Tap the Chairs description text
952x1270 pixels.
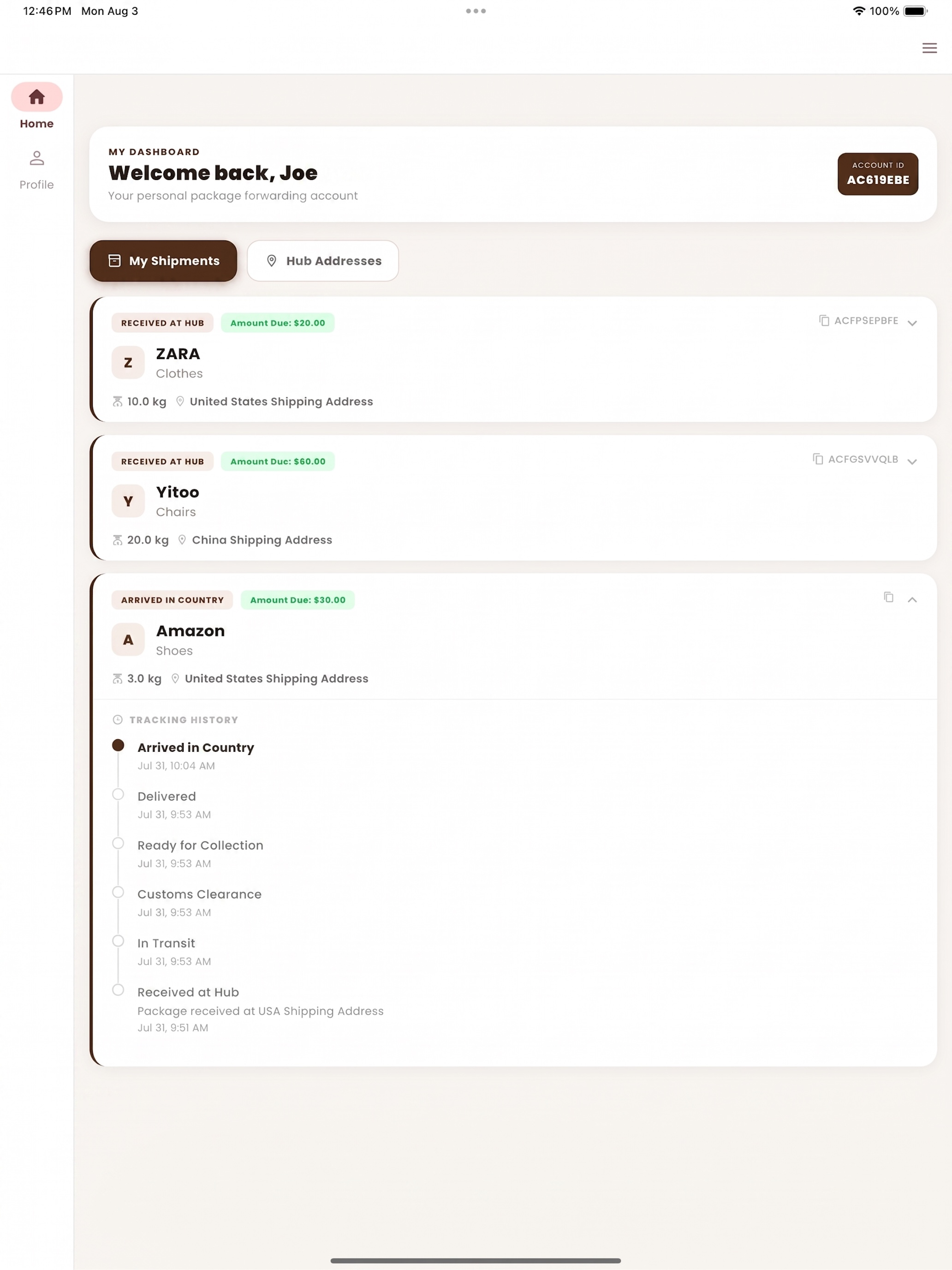(x=176, y=512)
